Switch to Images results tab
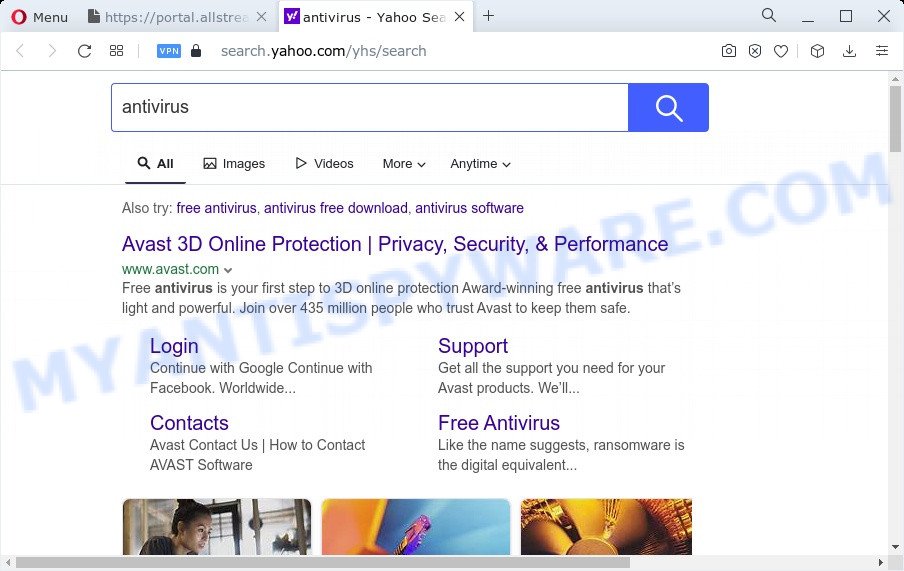Image resolution: width=904 pixels, height=571 pixels. point(234,164)
